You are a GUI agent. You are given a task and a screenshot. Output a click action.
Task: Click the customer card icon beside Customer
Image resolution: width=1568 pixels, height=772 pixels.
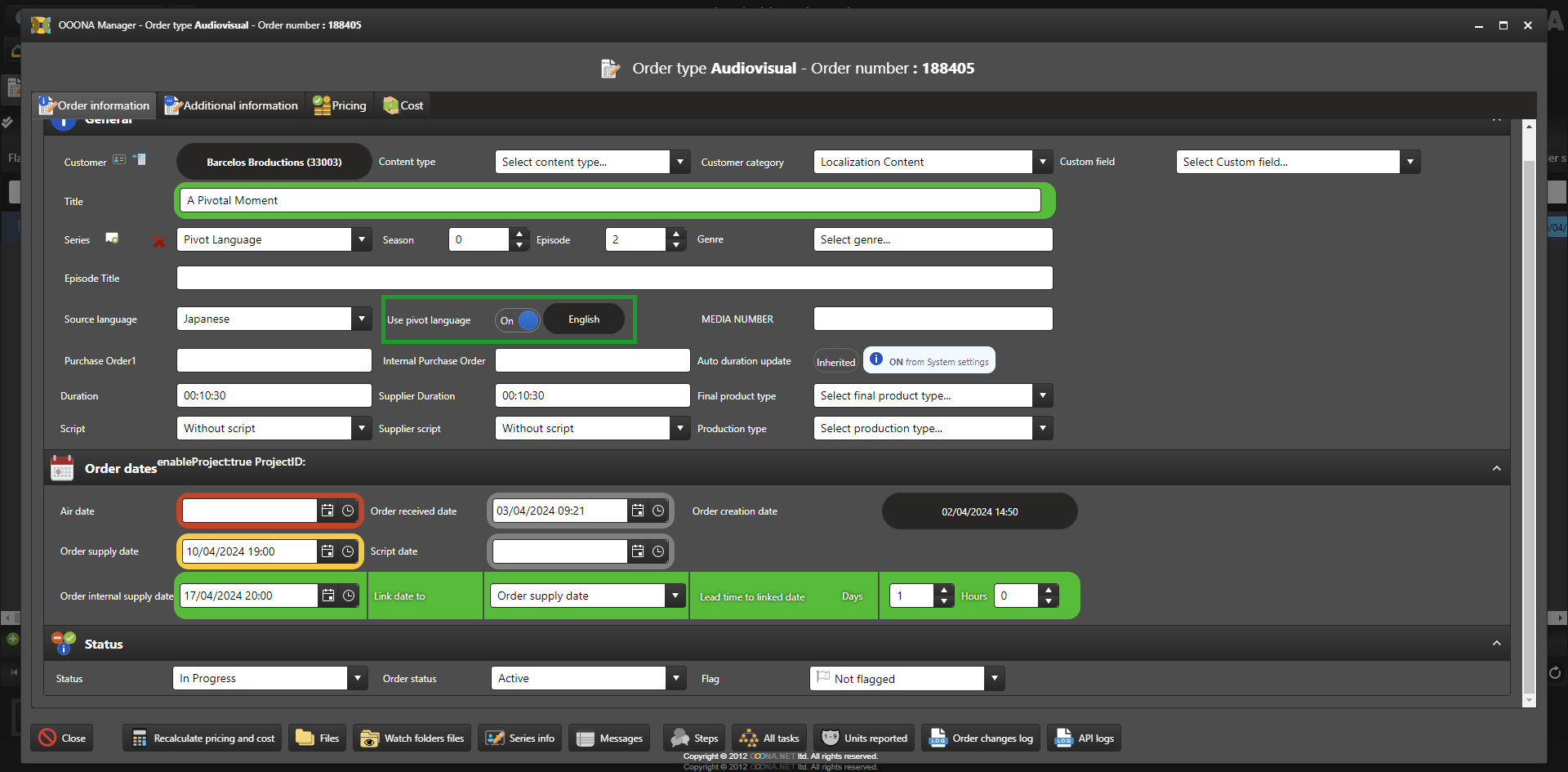tap(119, 160)
